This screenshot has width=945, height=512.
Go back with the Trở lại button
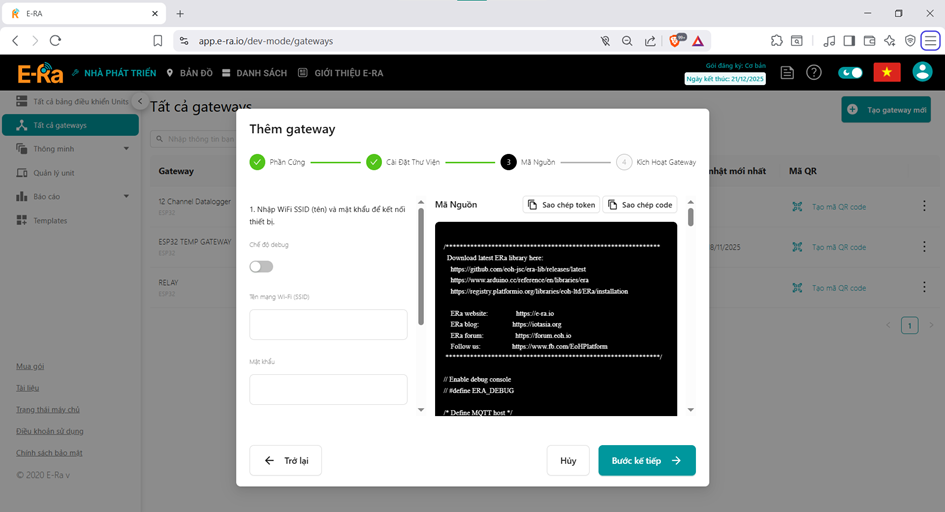pyautogui.click(x=285, y=460)
